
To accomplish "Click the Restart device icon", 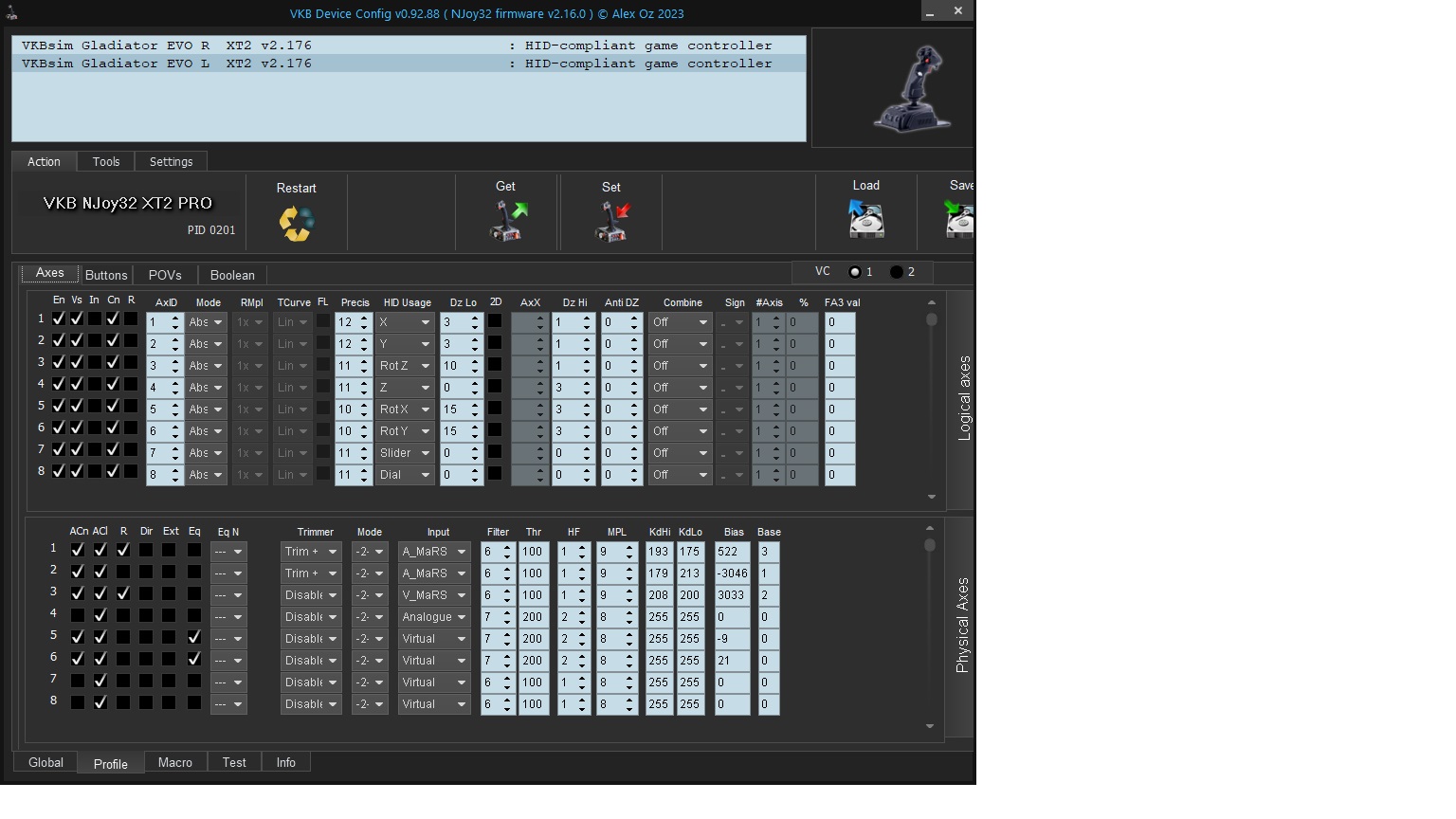I will pyautogui.click(x=296, y=224).
